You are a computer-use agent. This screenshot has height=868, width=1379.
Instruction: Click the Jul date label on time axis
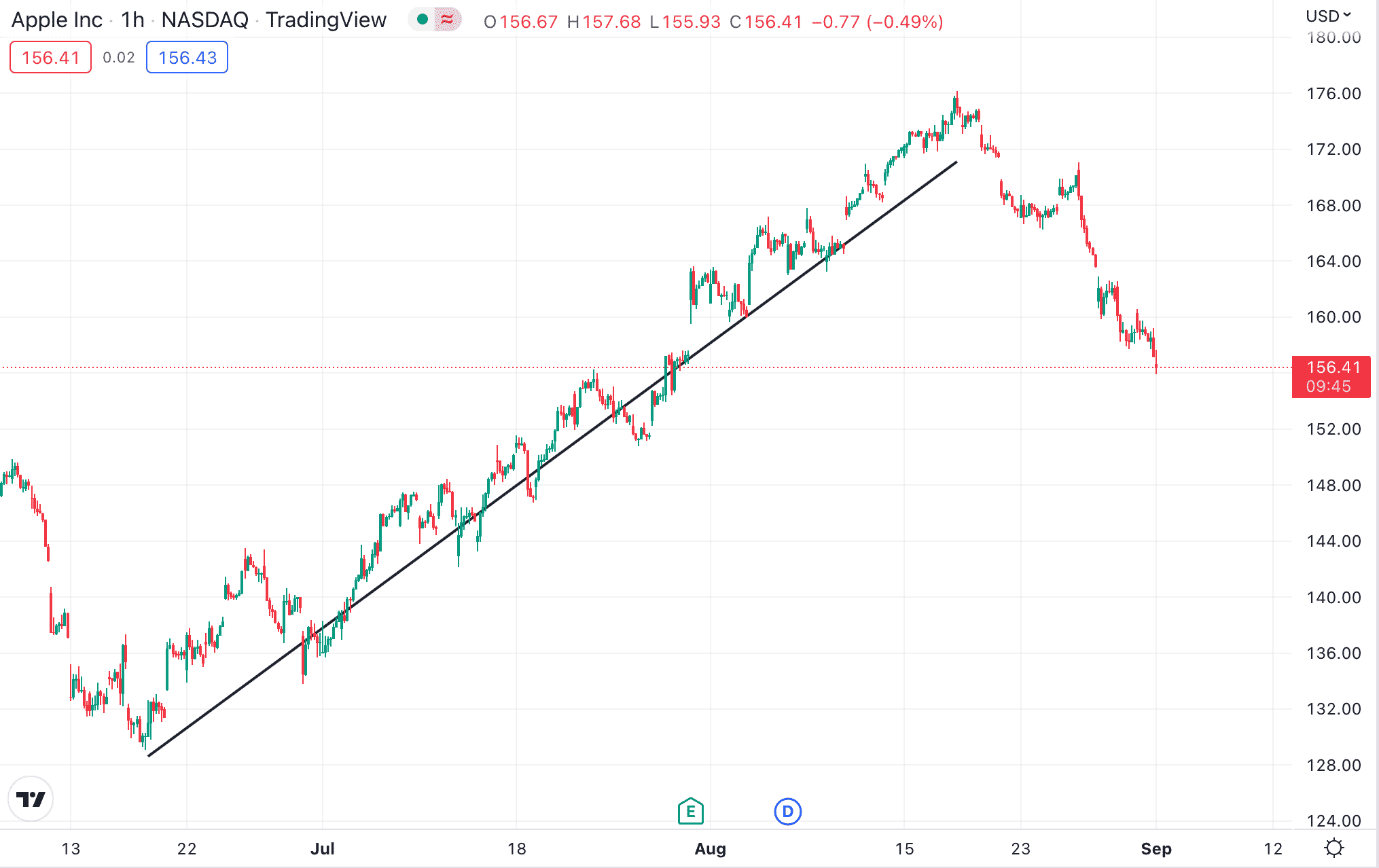[x=322, y=848]
